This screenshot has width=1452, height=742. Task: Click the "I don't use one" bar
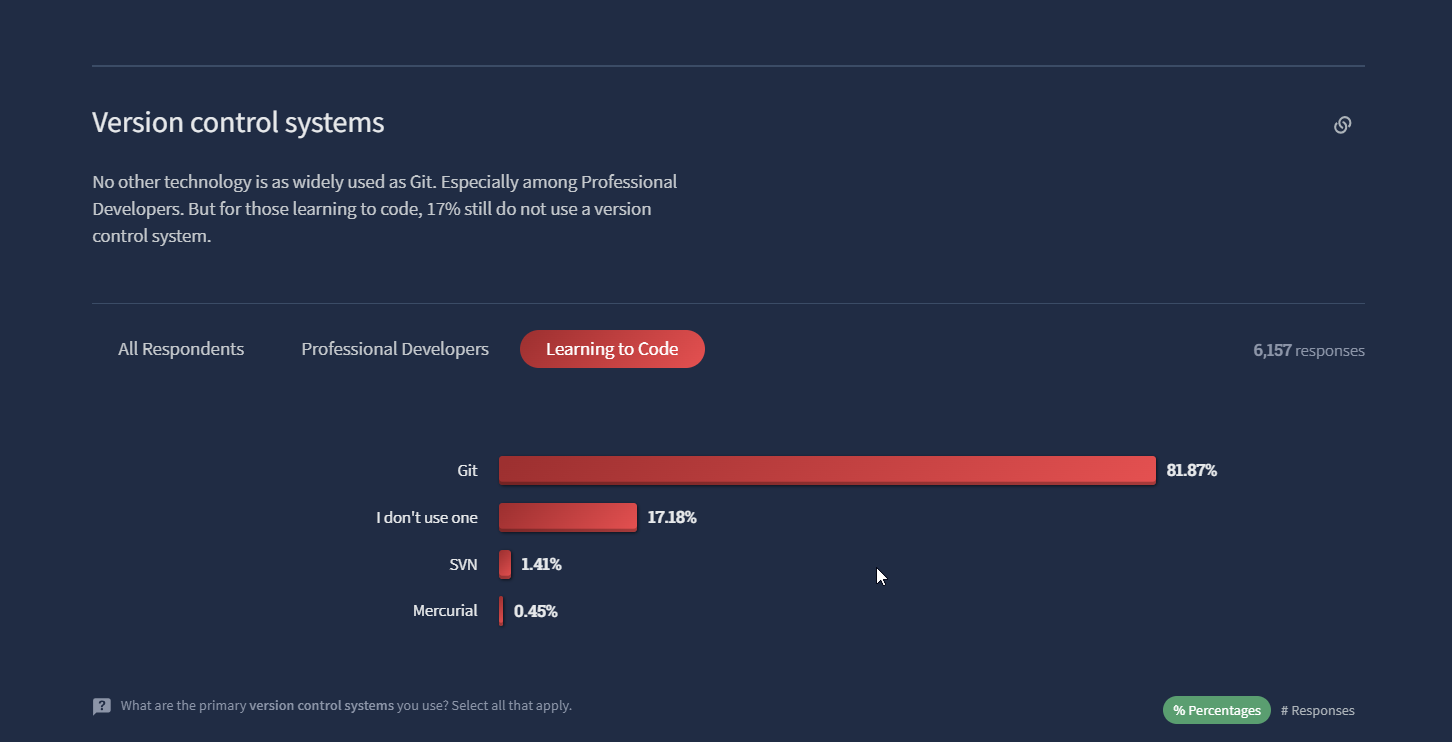click(567, 517)
